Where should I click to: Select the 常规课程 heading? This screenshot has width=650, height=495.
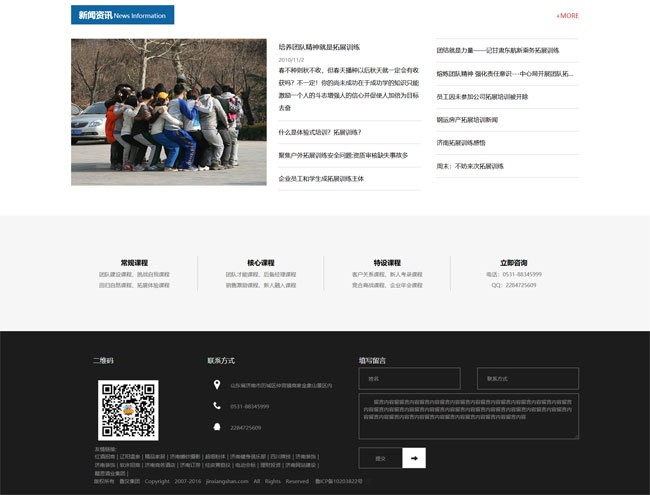tap(134, 263)
